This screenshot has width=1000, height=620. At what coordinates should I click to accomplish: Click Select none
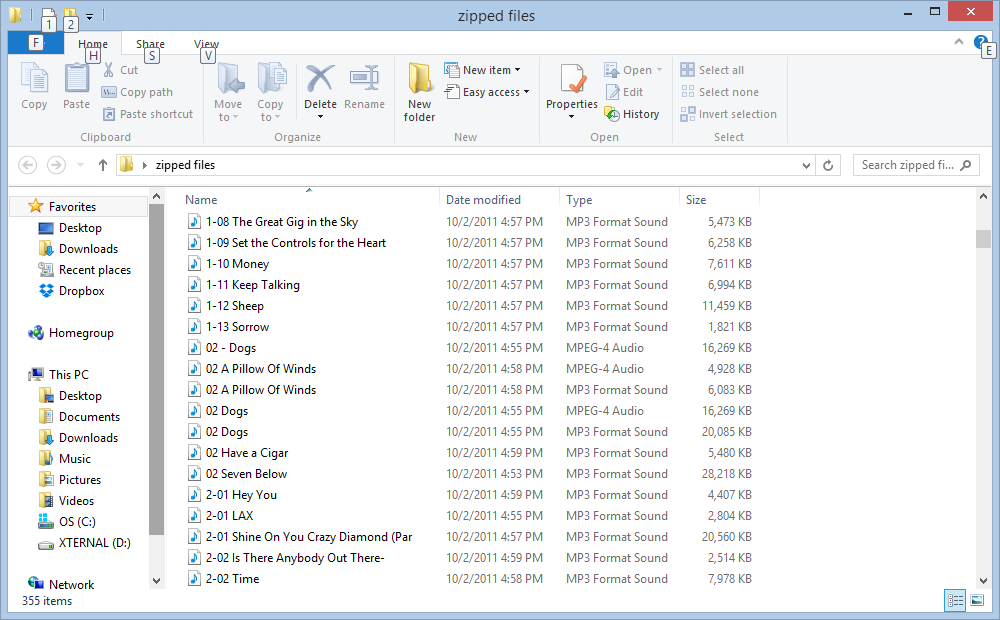(721, 92)
